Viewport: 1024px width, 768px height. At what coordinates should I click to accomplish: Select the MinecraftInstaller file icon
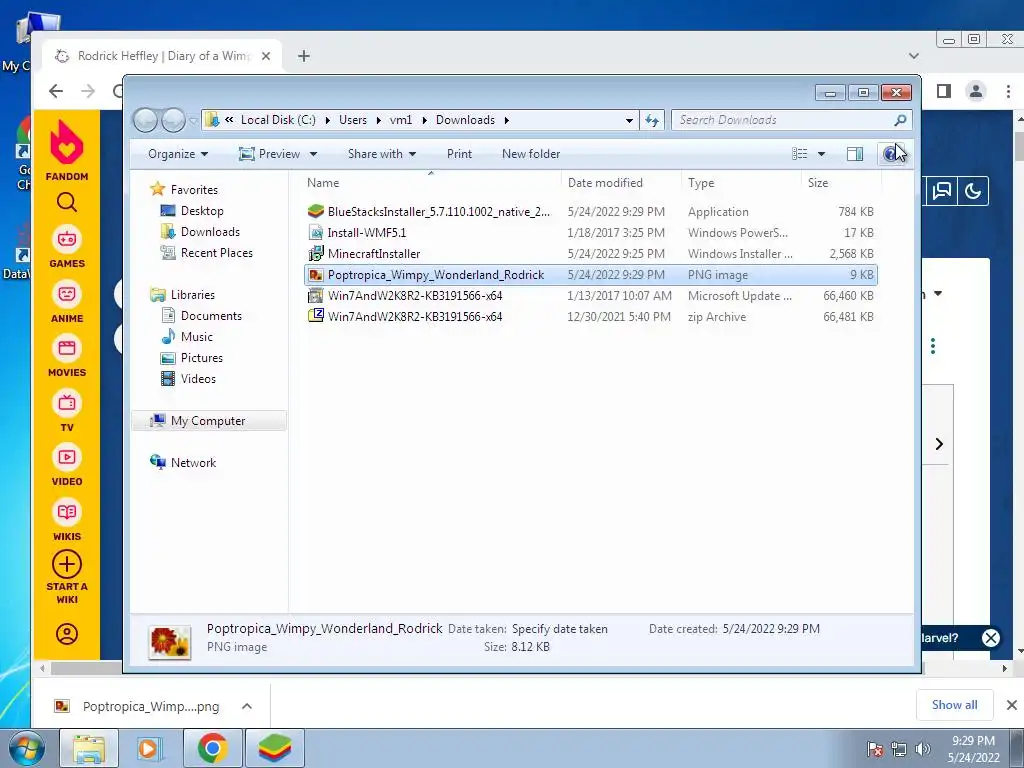(316, 253)
